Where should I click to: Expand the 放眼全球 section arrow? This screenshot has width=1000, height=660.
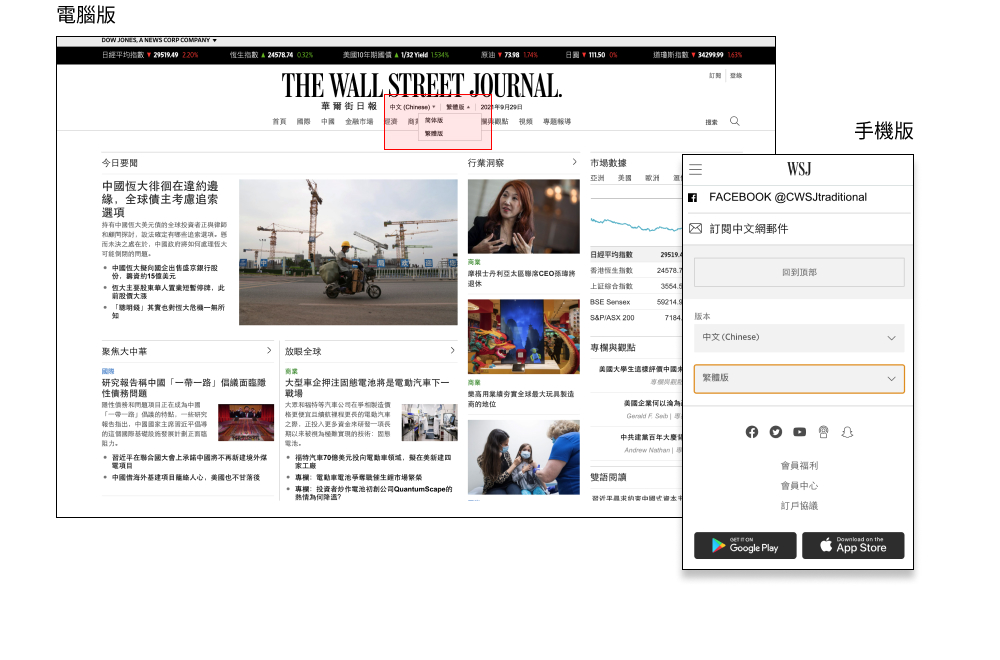coord(453,351)
